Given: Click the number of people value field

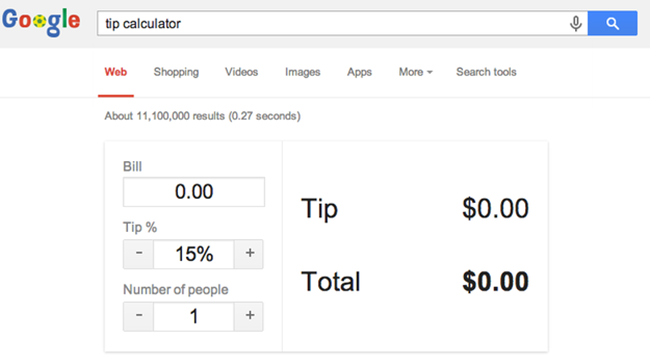Looking at the screenshot, I should pyautogui.click(x=194, y=316).
